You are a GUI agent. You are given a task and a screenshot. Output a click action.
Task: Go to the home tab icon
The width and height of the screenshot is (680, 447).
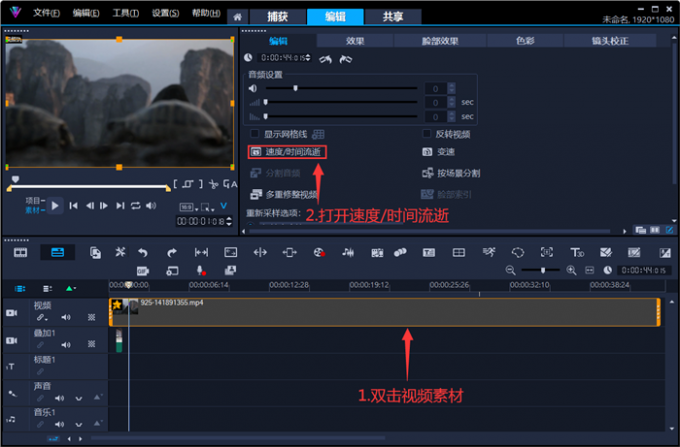pyautogui.click(x=237, y=17)
